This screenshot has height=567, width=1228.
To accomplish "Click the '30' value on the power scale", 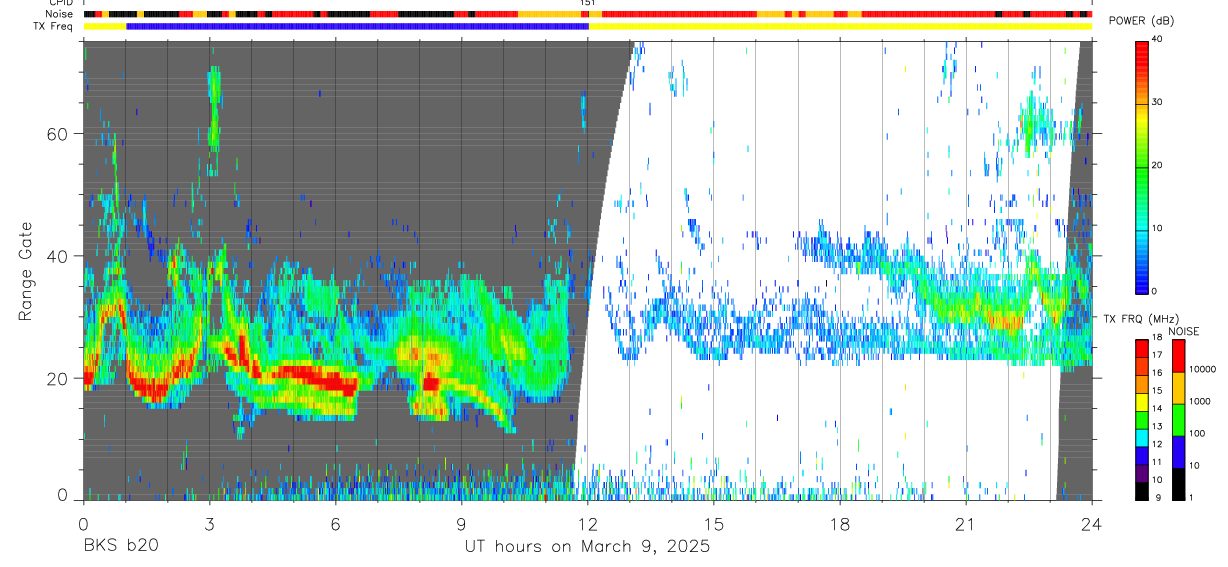I will point(1158,103).
